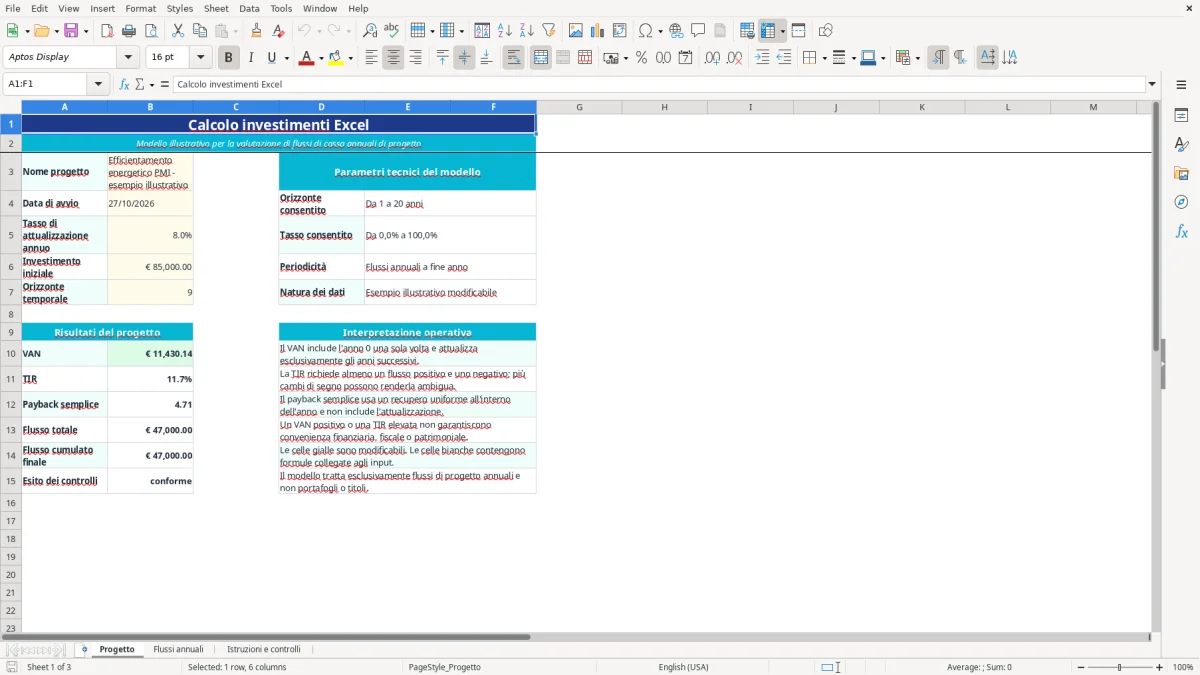Click the Export as PDF icon
This screenshot has width=1200, height=675.
point(107,31)
